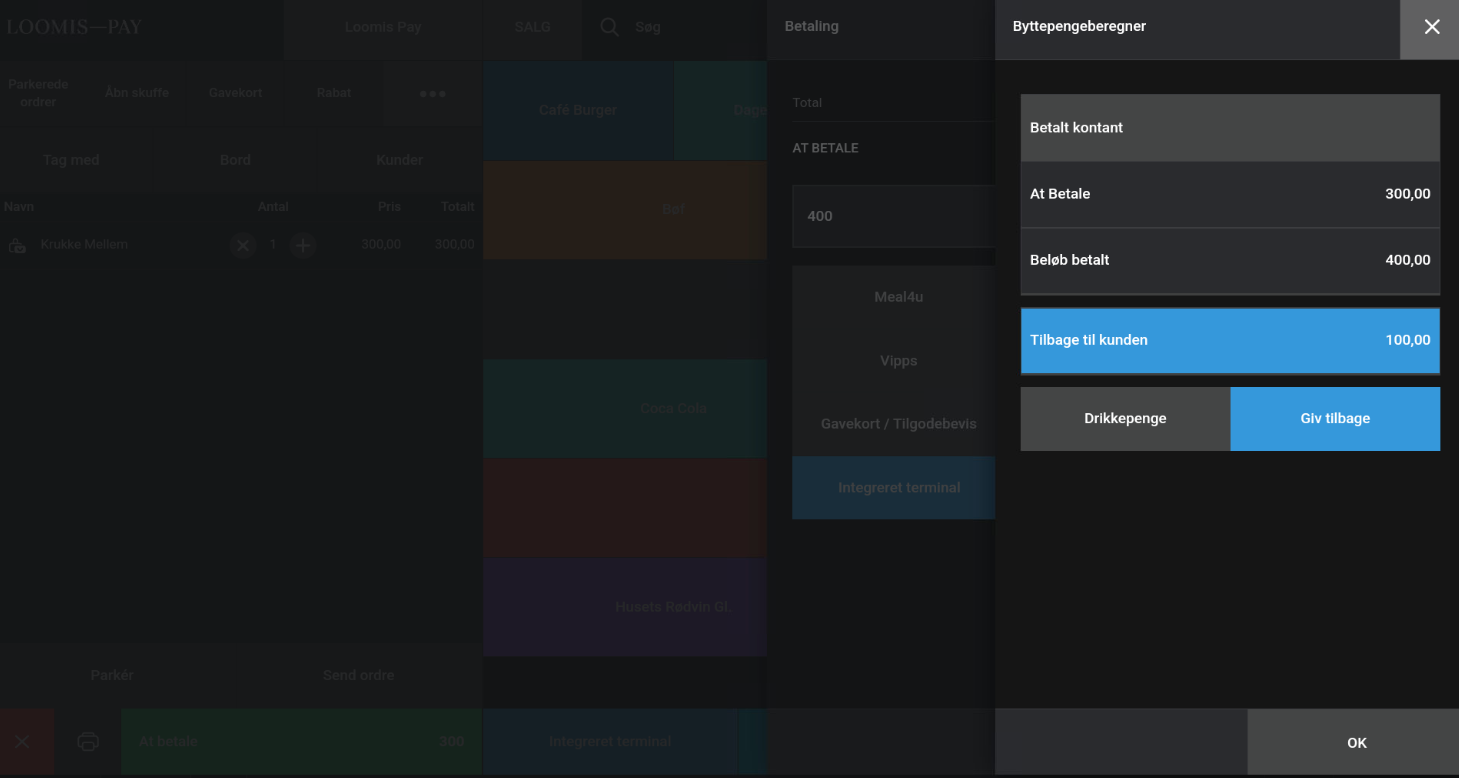Click the print receipt icon

pyautogui.click(x=88, y=742)
